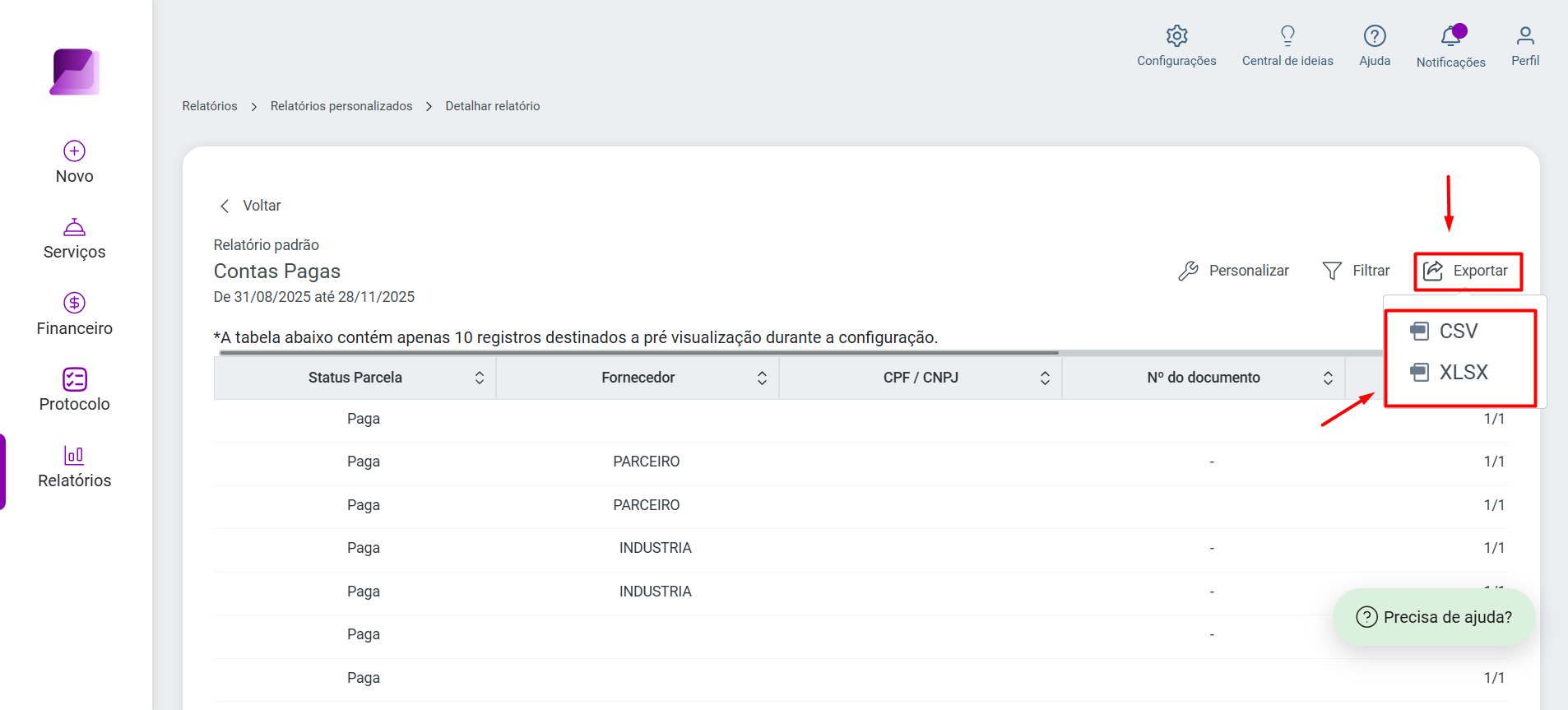The width and height of the screenshot is (1568, 710).
Task: Click help icon in Precisa de ajuda
Action: [x=1366, y=617]
